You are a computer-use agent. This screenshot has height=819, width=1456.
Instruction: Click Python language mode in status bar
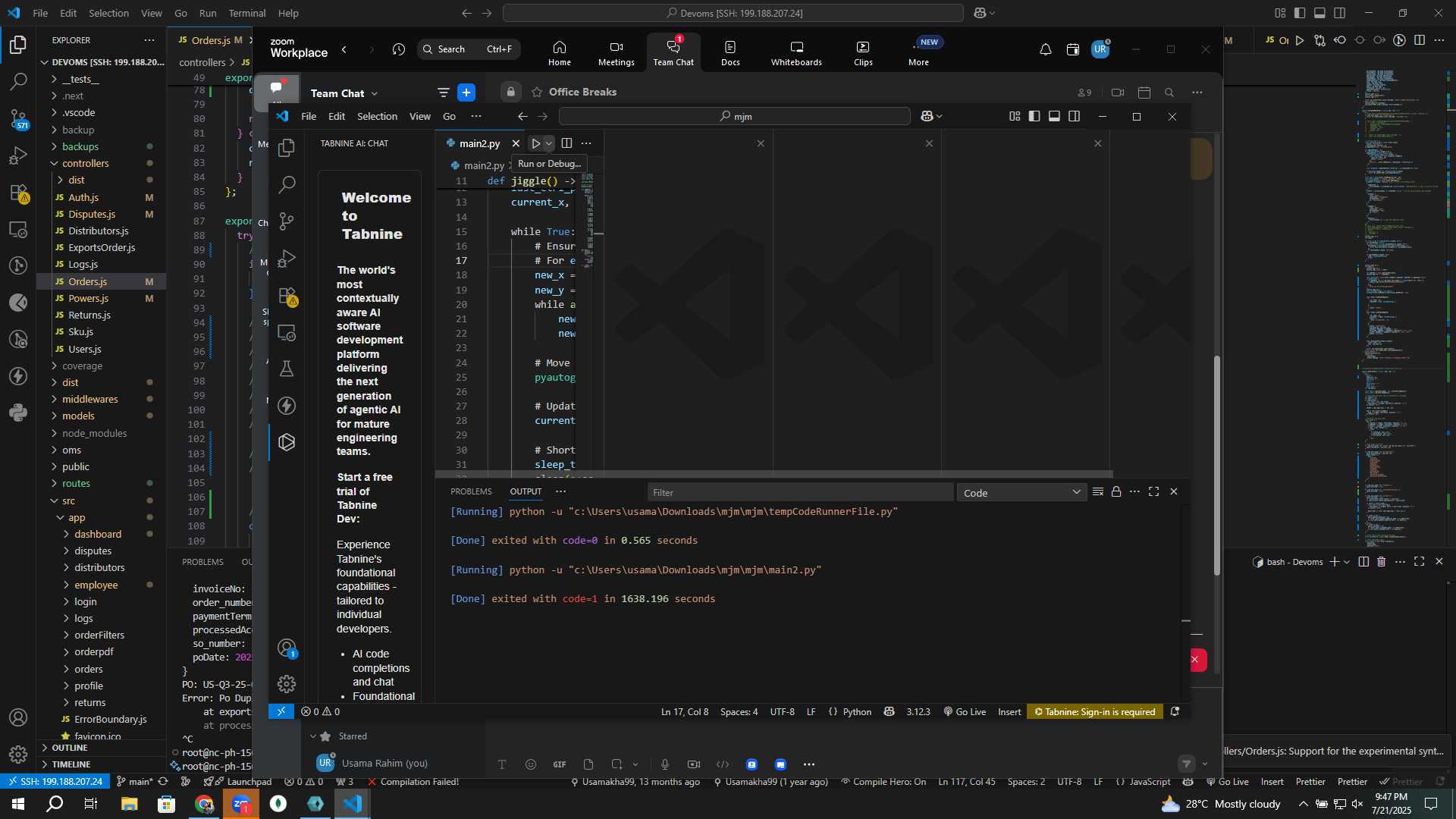(857, 712)
